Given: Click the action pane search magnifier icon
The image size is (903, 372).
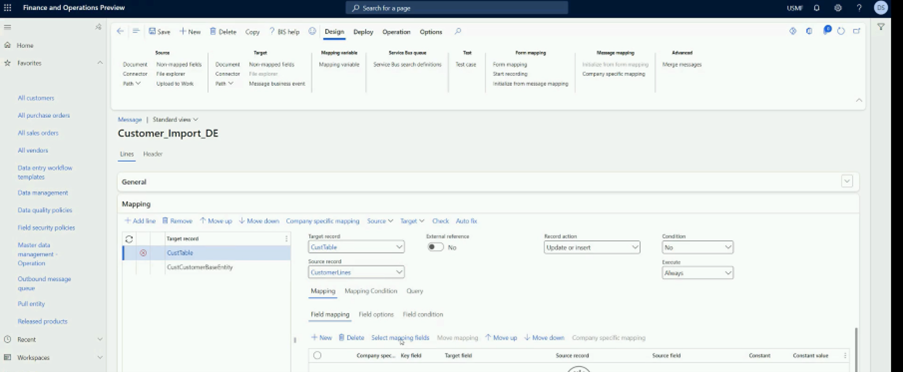Looking at the screenshot, I should pos(458,32).
